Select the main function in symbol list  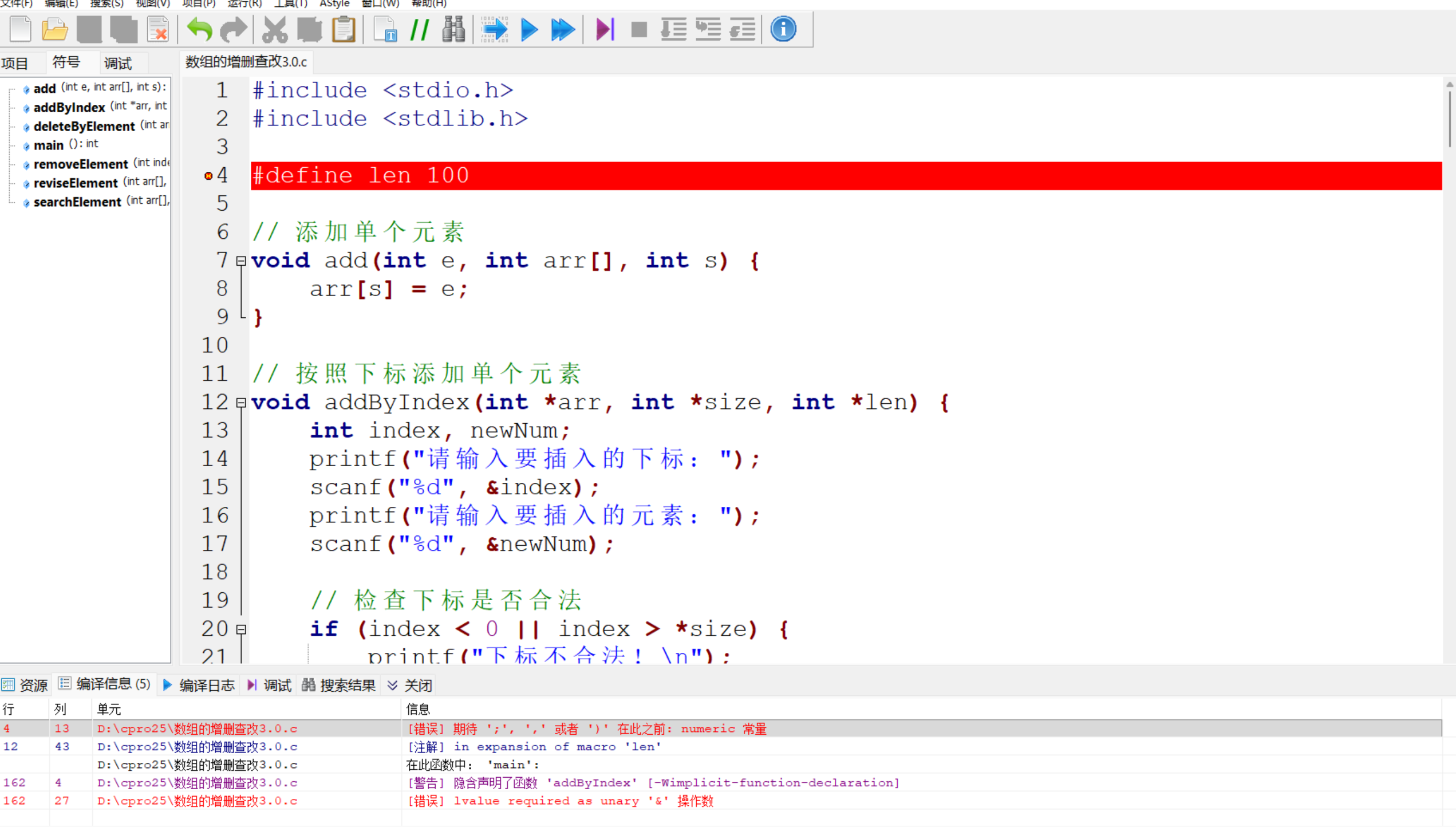click(x=48, y=145)
